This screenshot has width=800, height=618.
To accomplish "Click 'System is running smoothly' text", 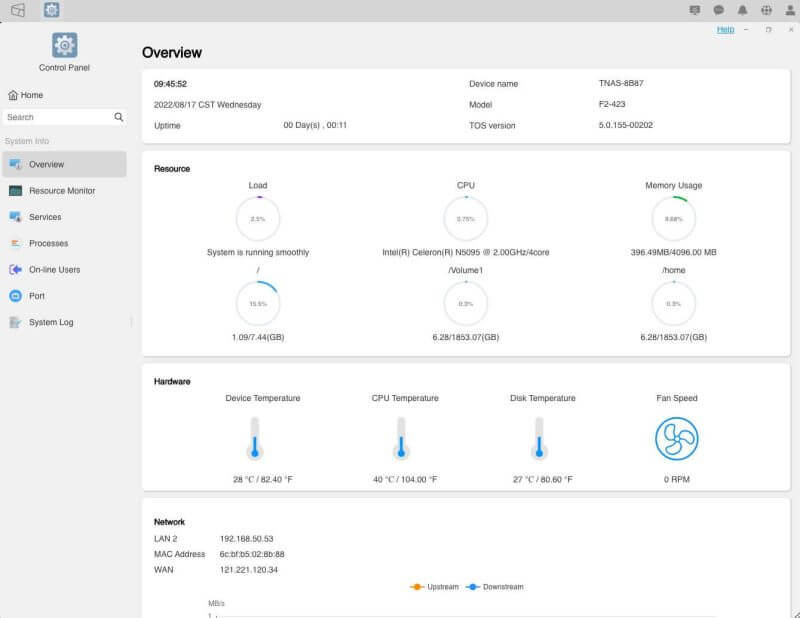I will (258, 252).
